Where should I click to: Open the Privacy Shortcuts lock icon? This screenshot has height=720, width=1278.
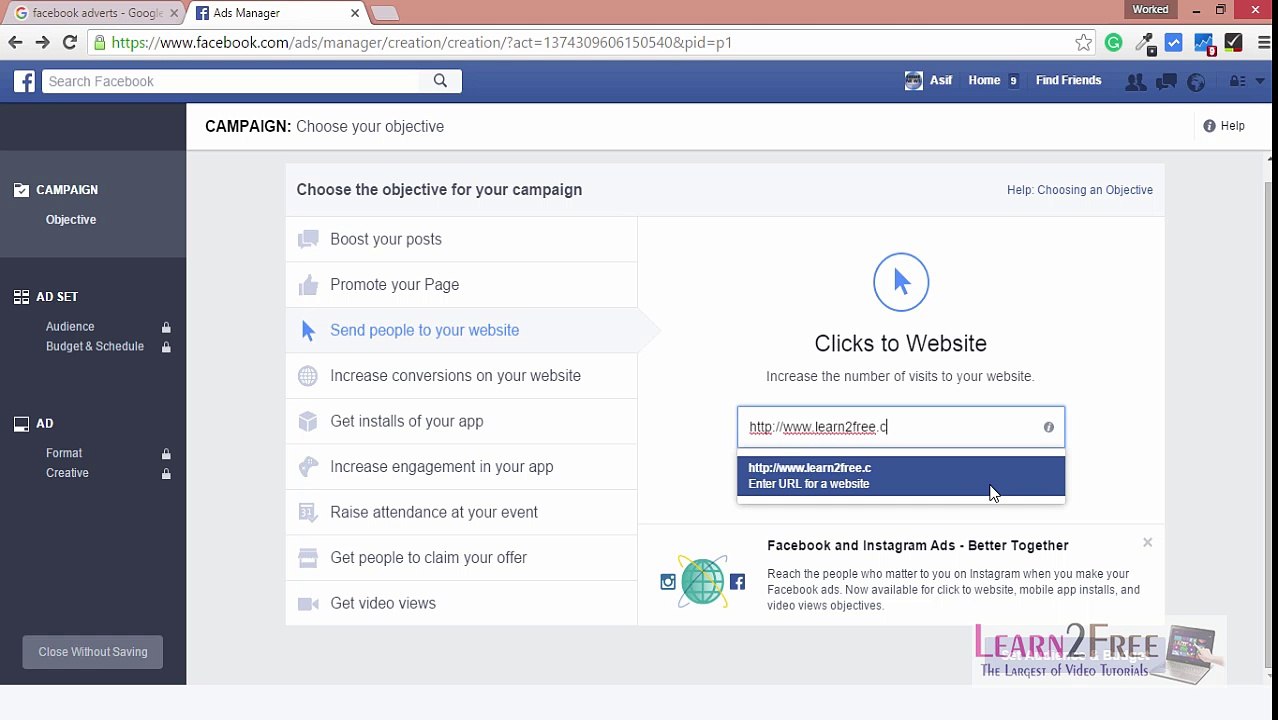(x=1237, y=81)
